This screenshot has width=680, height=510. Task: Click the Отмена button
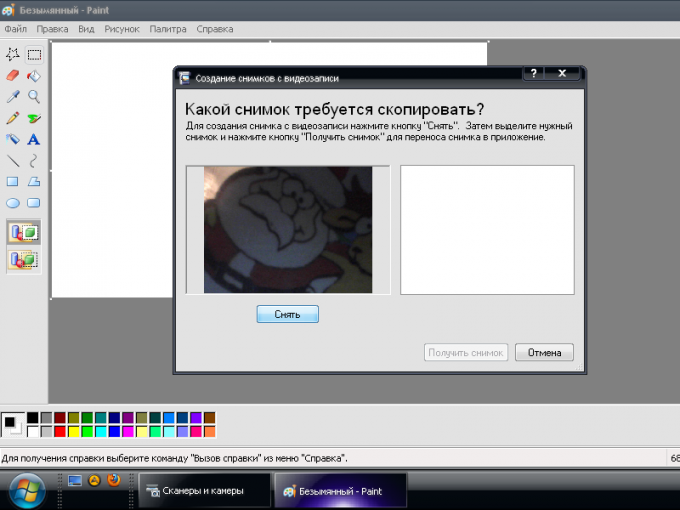tap(544, 353)
